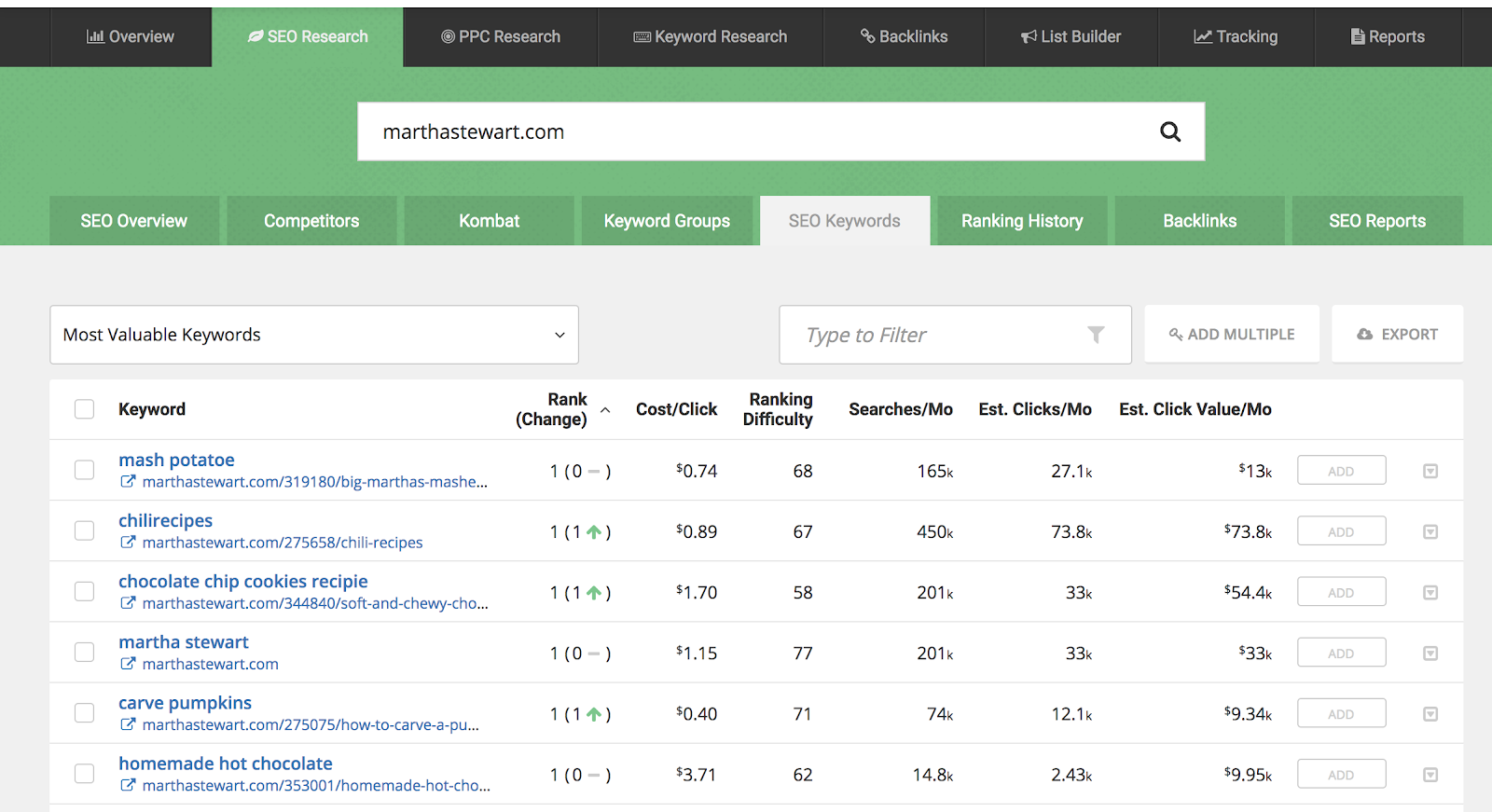Expand options arrow for martha stewart row
The height and width of the screenshot is (812, 1492).
[1430, 654]
